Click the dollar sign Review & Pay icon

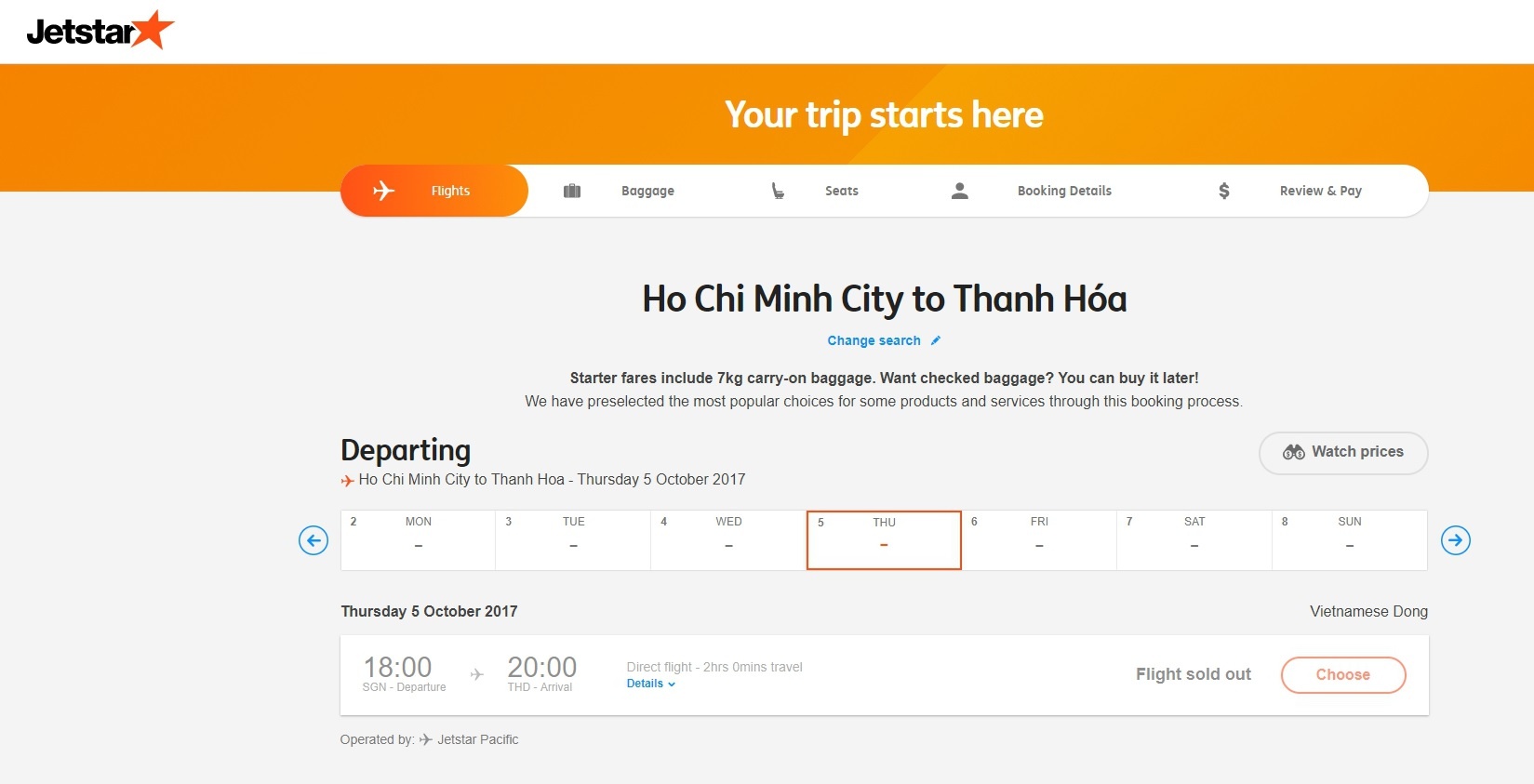click(1224, 191)
